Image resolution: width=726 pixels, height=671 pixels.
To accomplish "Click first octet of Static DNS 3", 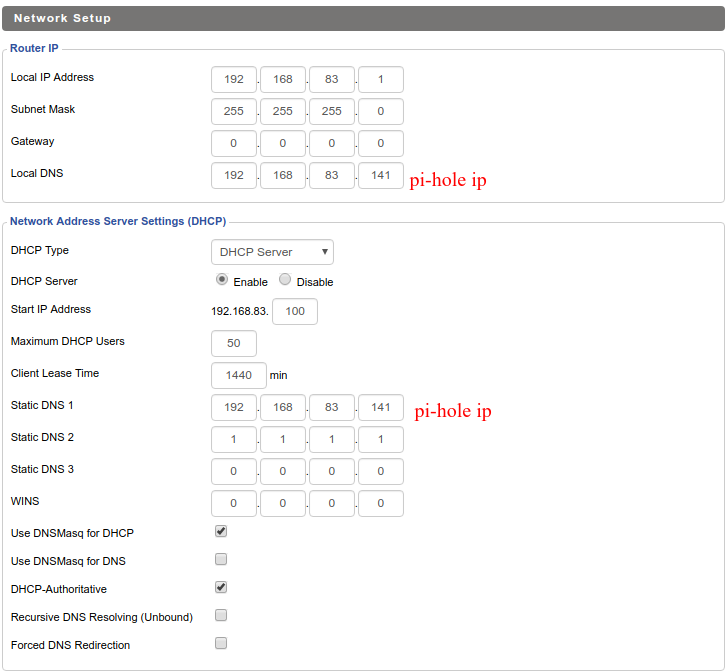I will coord(234,471).
